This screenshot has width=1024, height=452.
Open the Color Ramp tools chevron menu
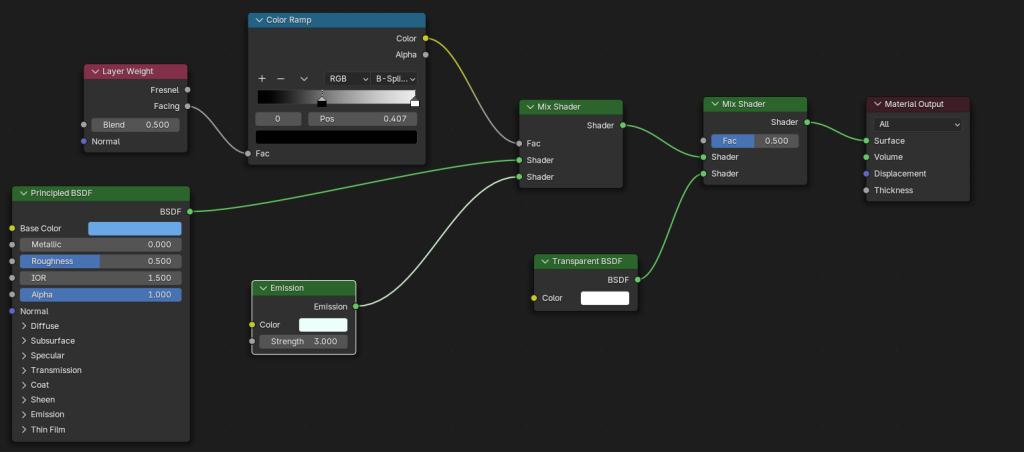coord(304,78)
